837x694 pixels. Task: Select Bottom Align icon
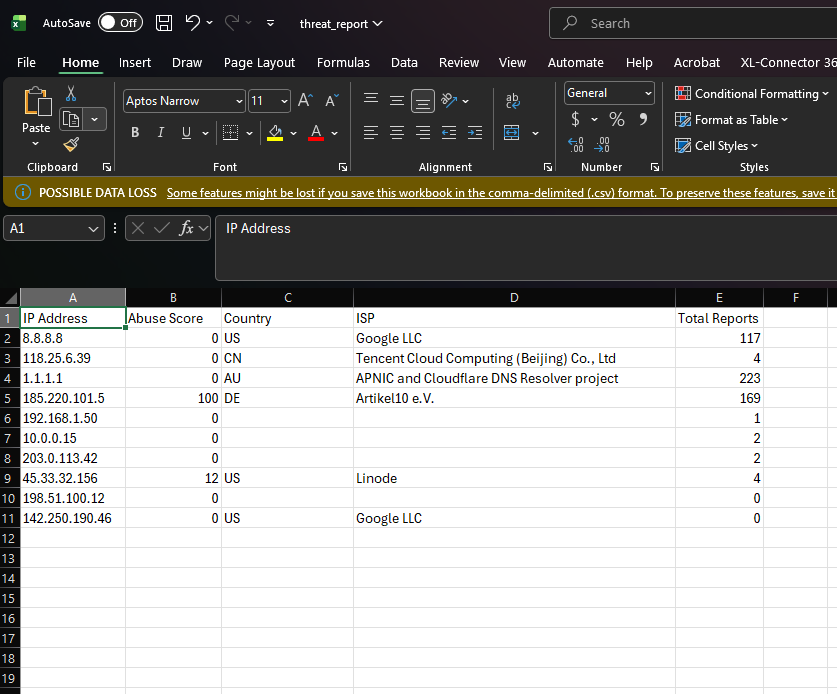pos(423,101)
